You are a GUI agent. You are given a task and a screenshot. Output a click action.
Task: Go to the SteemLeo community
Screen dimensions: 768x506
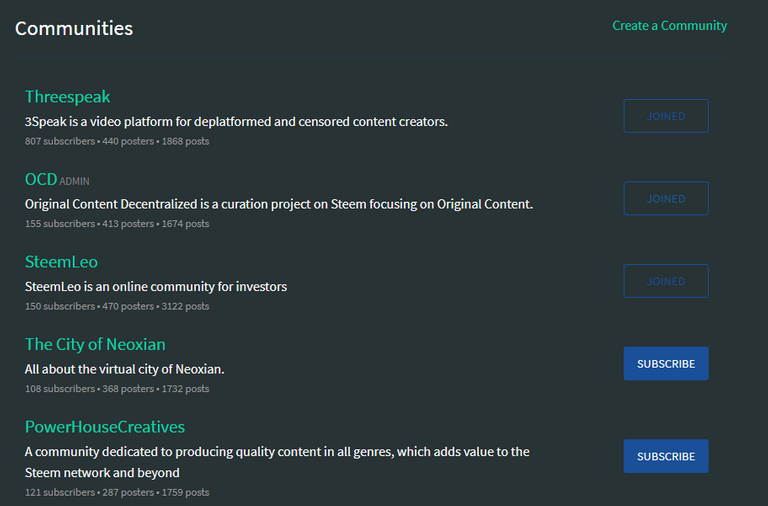(61, 262)
